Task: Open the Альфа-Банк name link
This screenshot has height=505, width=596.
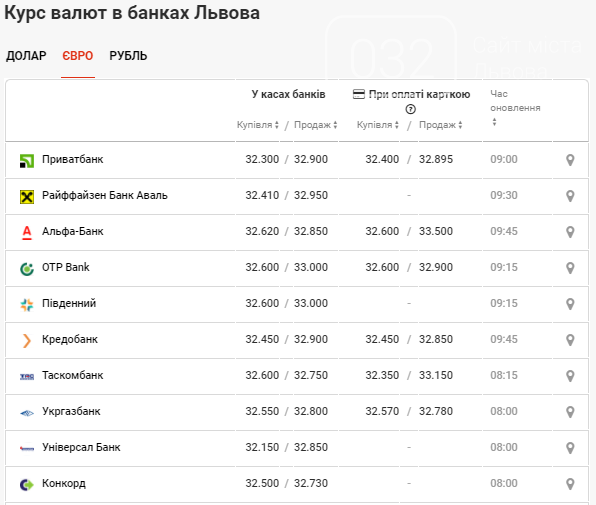Action: click(72, 231)
